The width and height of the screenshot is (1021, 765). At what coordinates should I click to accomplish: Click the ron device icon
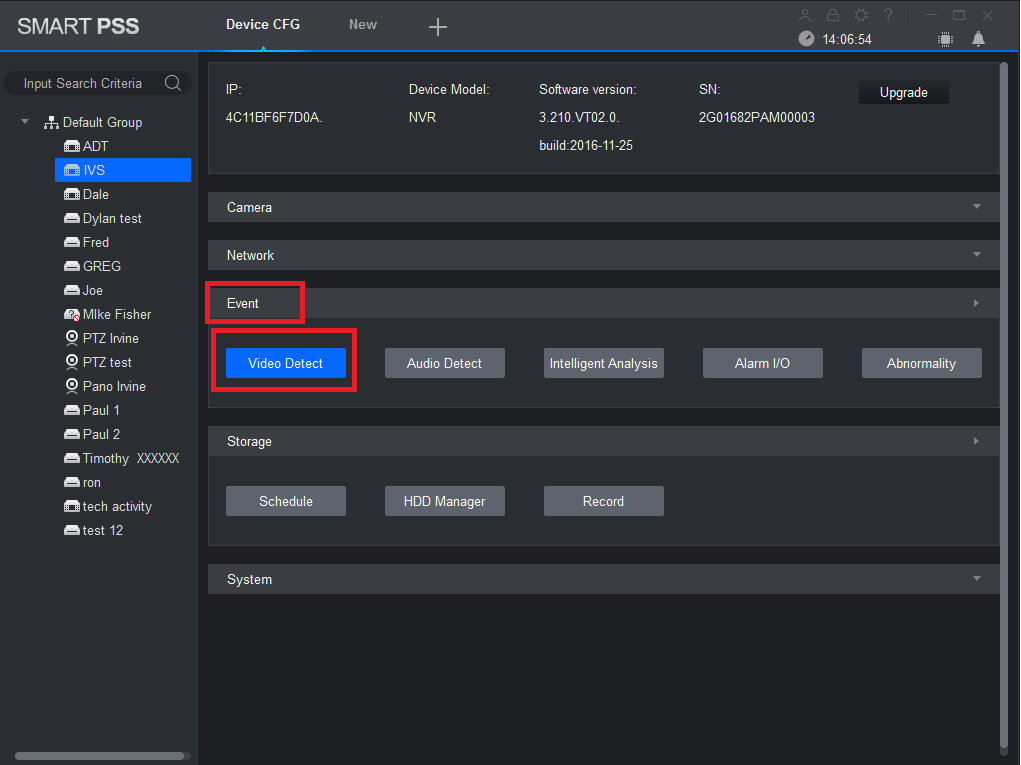tap(72, 482)
